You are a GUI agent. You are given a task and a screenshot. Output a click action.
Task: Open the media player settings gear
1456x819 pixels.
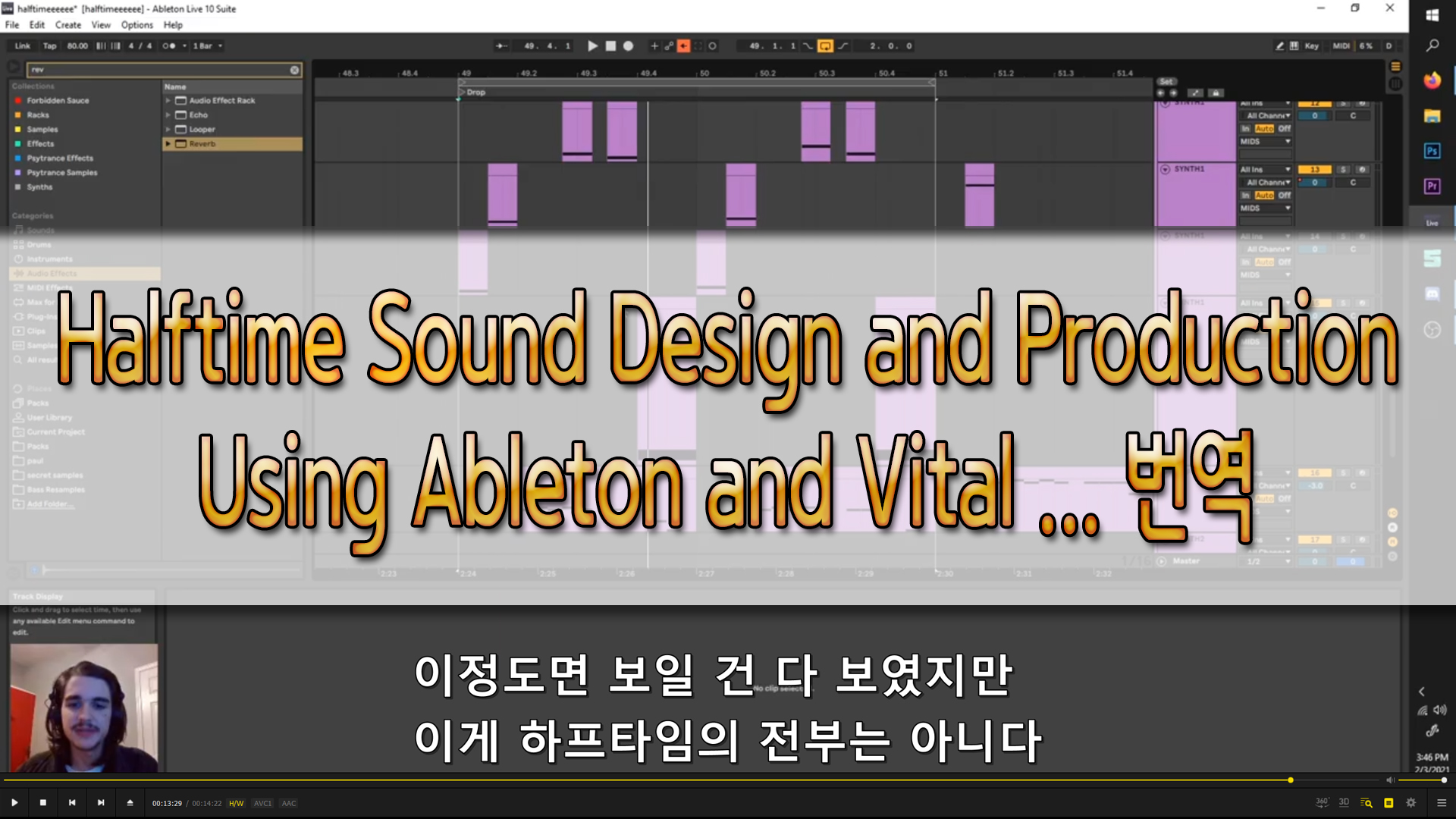[1410, 802]
